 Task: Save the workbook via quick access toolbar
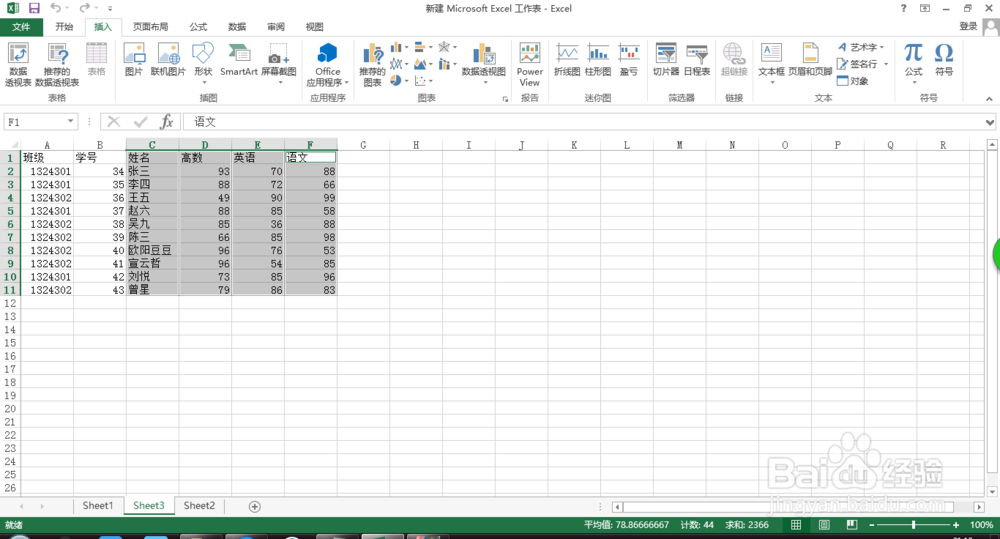tap(34, 8)
